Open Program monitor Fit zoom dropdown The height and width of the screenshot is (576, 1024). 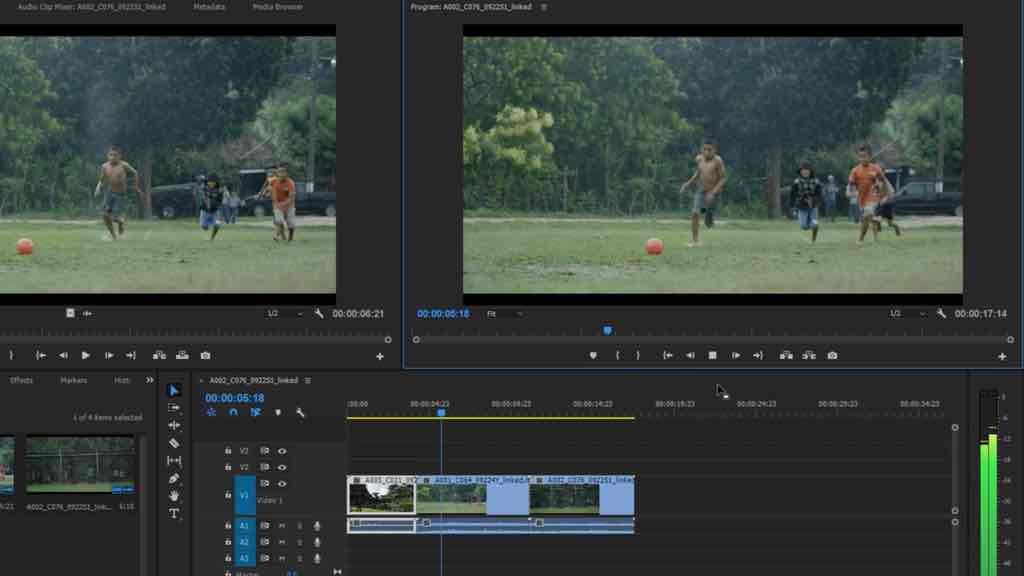(505, 314)
